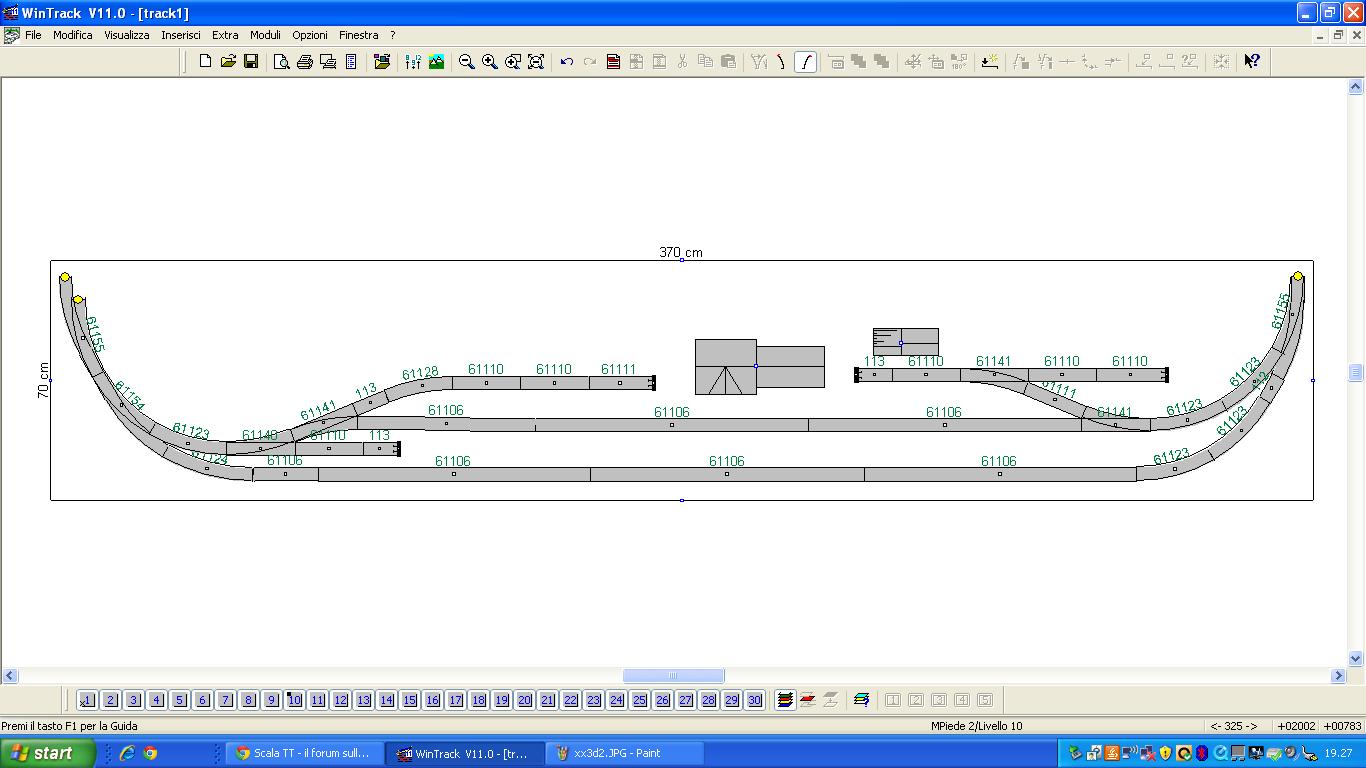Toggle layer 15 button
Screen dimensions: 1366x768
pyautogui.click(x=409, y=700)
